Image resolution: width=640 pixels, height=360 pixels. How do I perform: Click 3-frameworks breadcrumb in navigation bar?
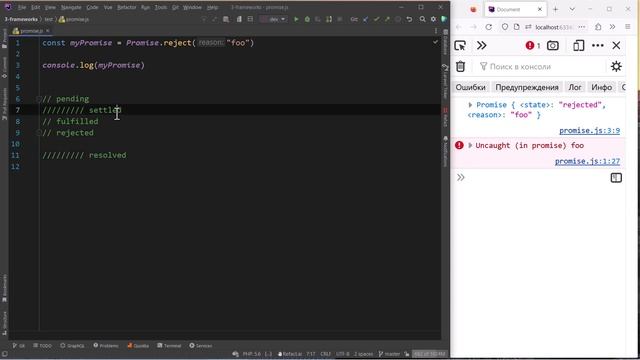pos(21,19)
